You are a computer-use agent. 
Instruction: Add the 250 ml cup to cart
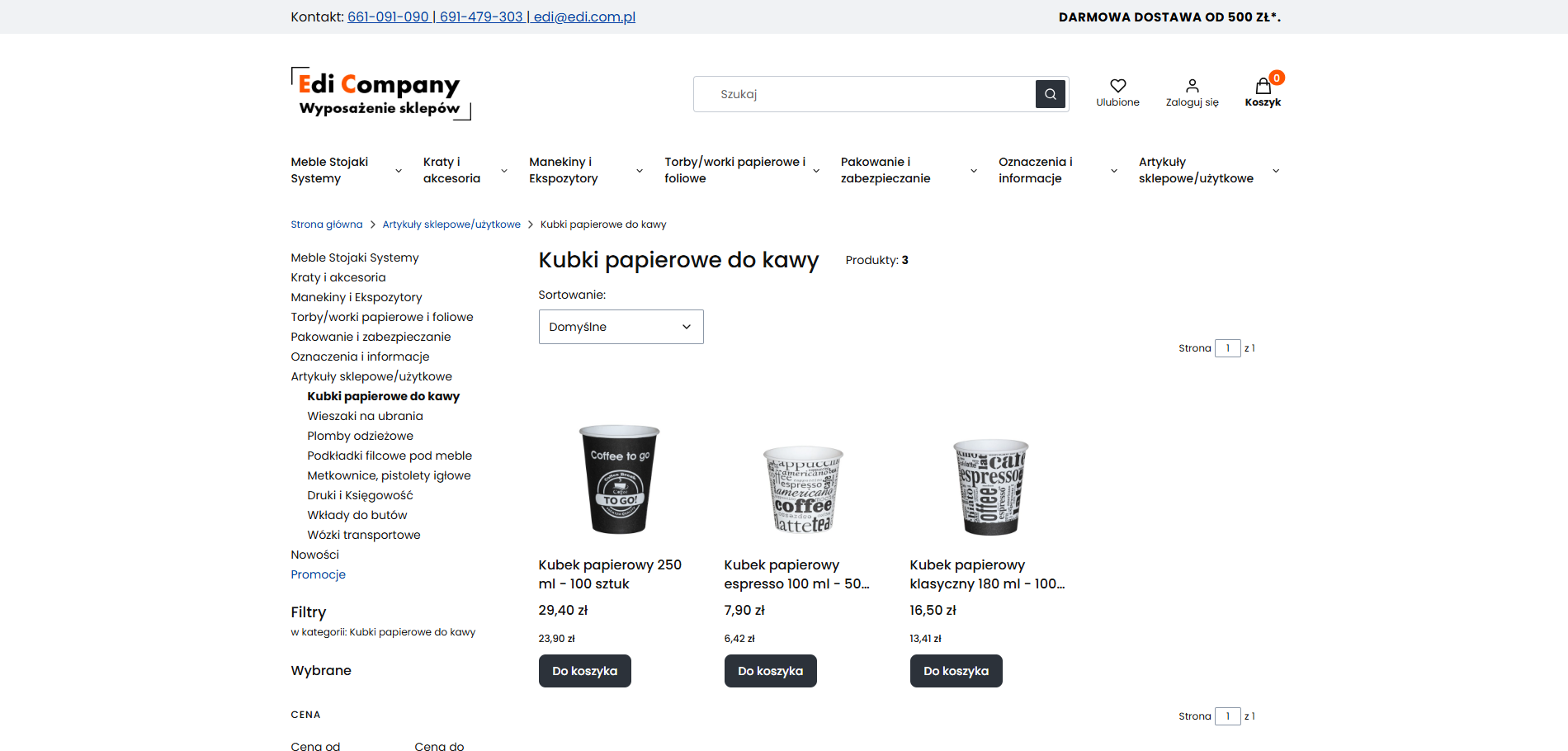click(584, 671)
